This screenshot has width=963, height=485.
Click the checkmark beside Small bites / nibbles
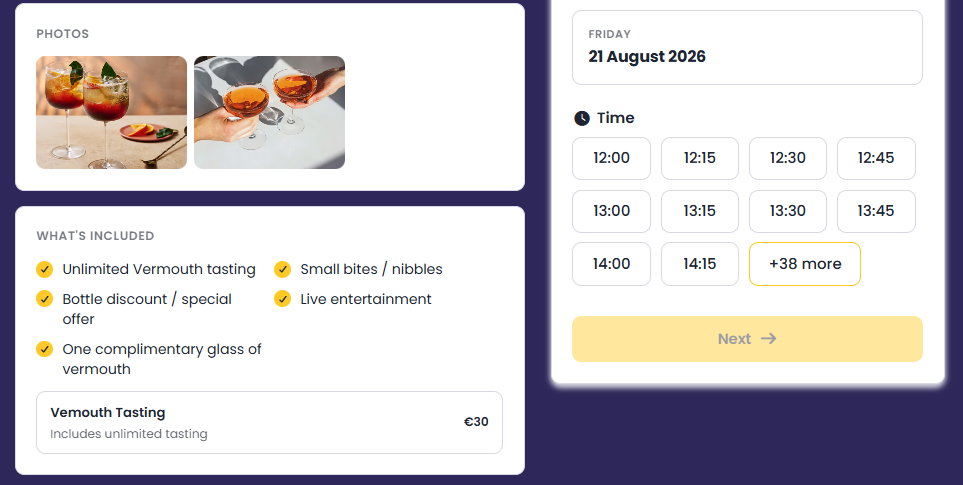(282, 270)
